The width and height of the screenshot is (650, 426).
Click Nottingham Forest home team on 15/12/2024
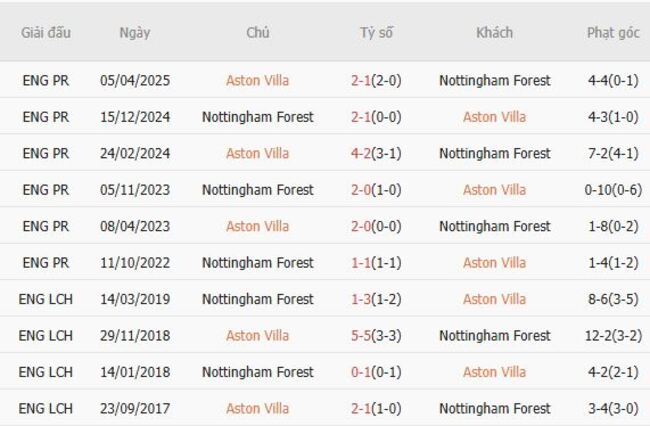pos(257,117)
